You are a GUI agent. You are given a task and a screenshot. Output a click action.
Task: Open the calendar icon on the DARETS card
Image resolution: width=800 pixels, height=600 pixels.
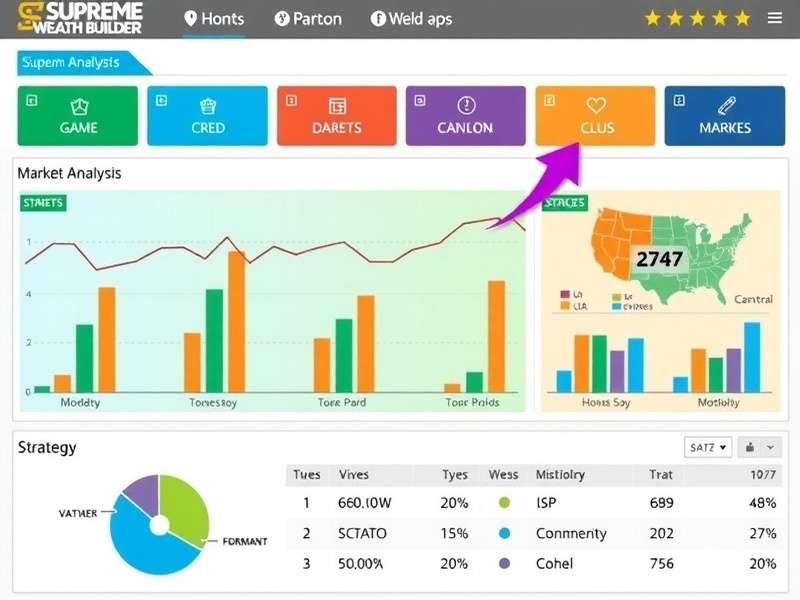(x=336, y=105)
